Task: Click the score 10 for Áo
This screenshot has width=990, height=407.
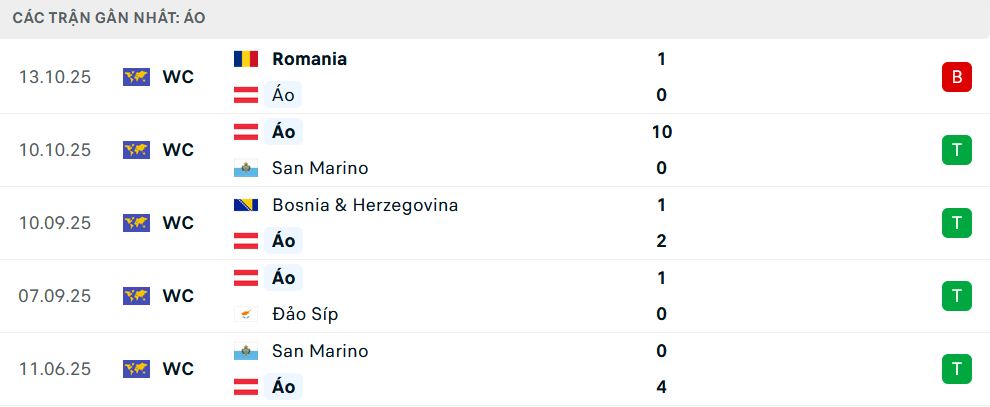Action: click(x=661, y=132)
